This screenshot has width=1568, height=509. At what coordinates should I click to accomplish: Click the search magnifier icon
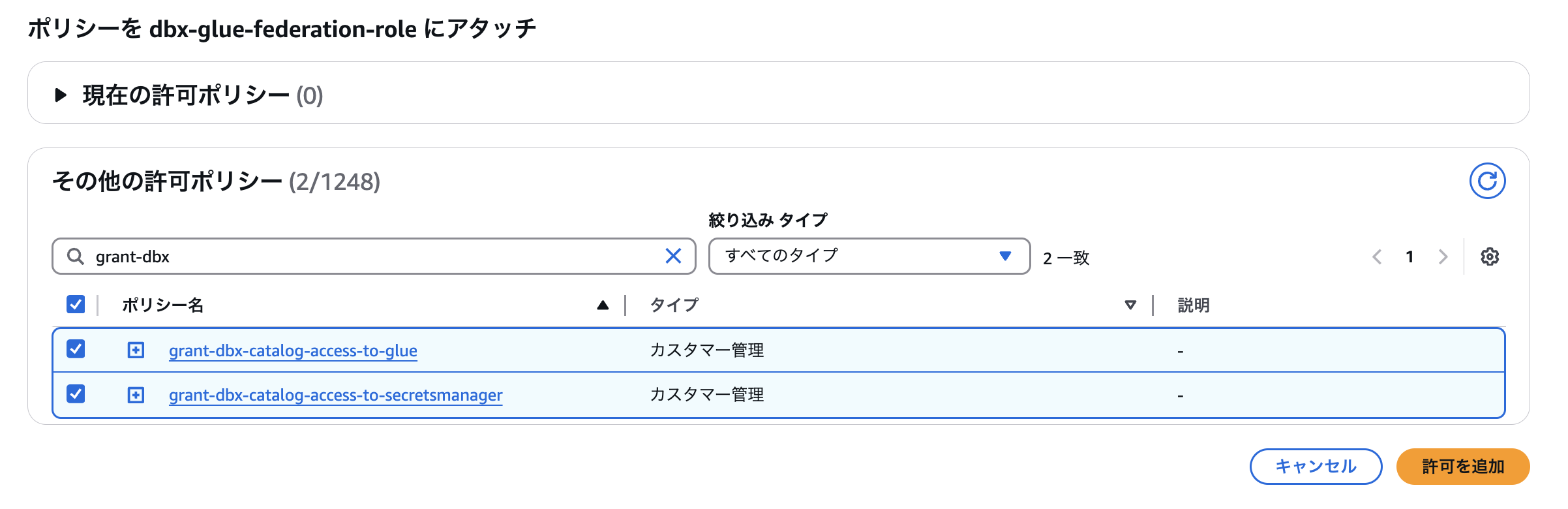[76, 256]
